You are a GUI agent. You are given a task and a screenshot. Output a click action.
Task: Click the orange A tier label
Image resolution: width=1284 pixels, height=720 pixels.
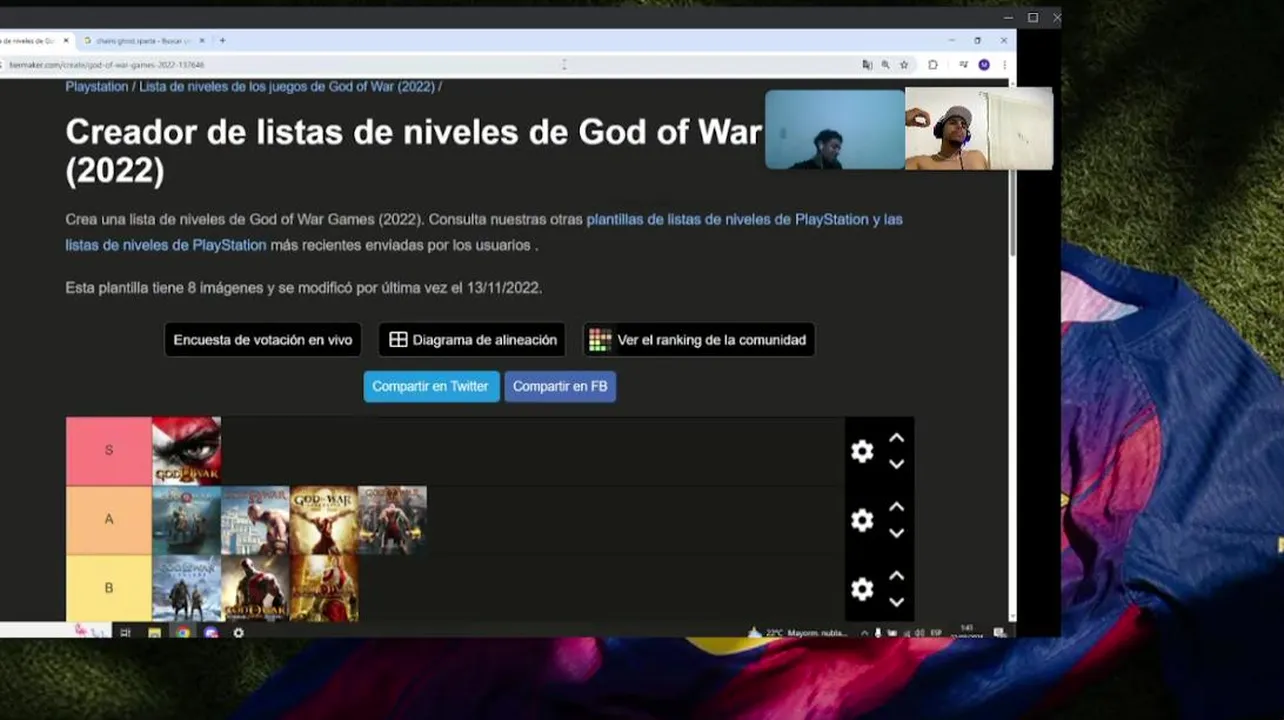109,520
